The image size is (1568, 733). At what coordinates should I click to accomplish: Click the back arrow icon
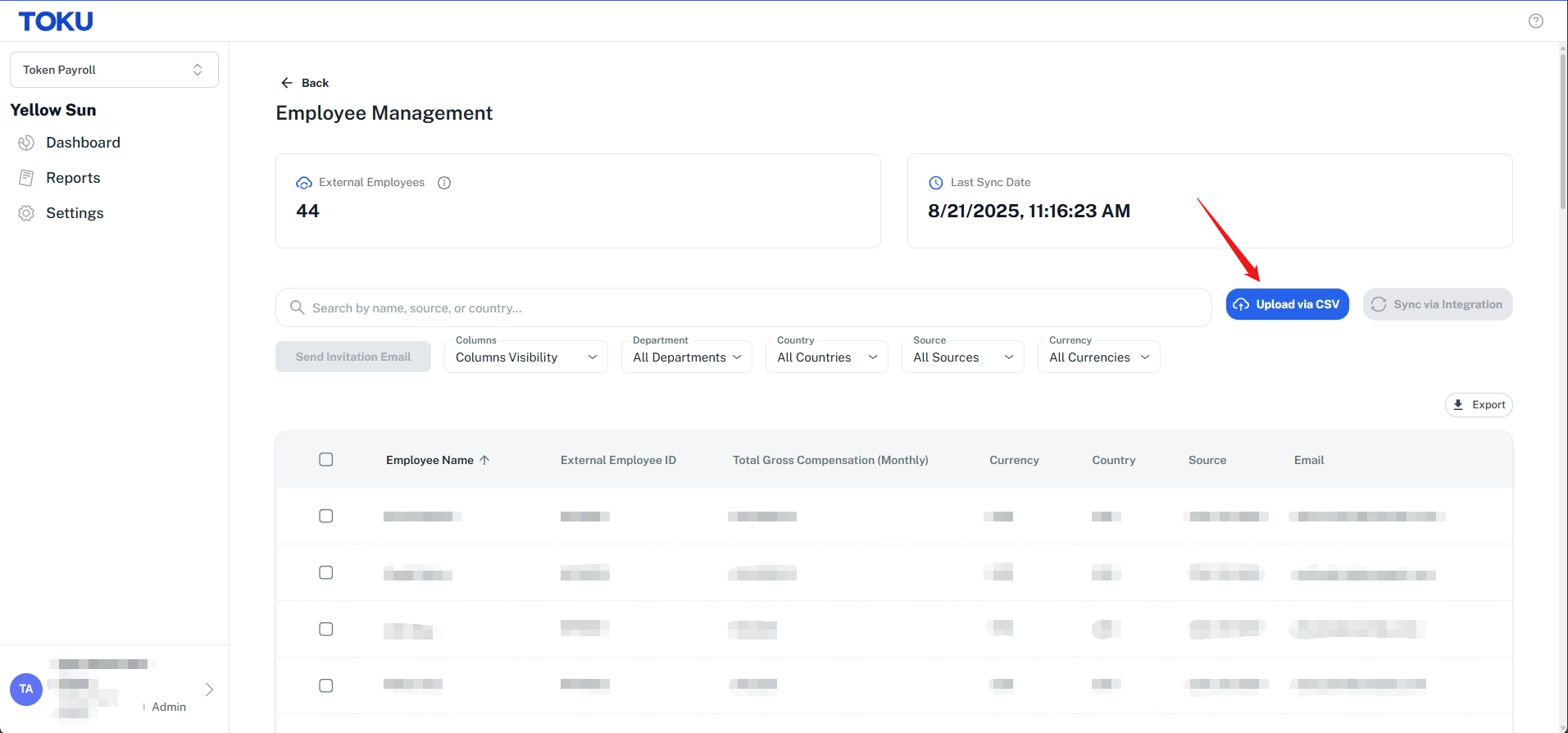point(287,83)
